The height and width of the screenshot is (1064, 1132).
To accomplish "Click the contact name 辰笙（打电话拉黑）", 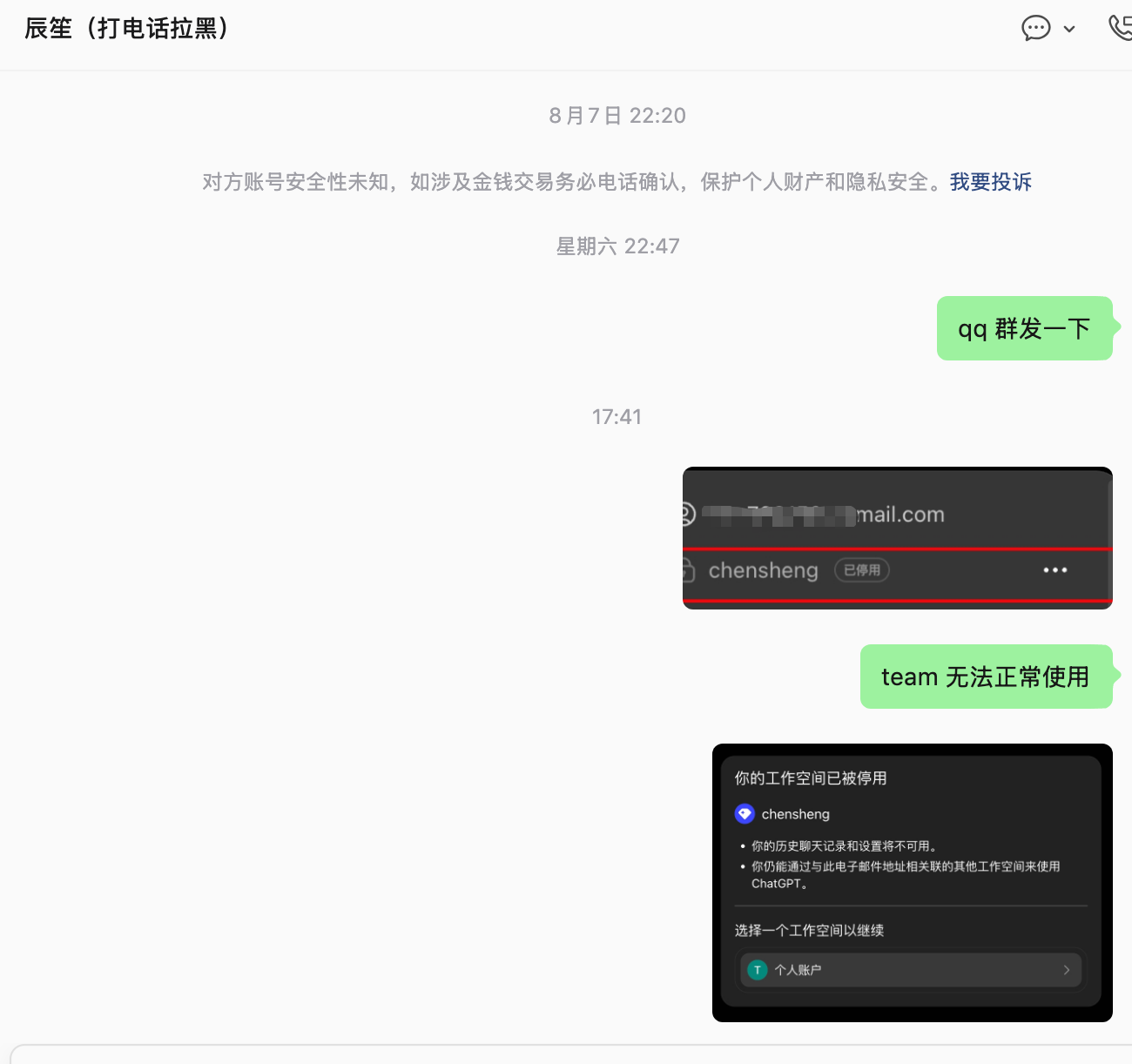I will pos(127,29).
